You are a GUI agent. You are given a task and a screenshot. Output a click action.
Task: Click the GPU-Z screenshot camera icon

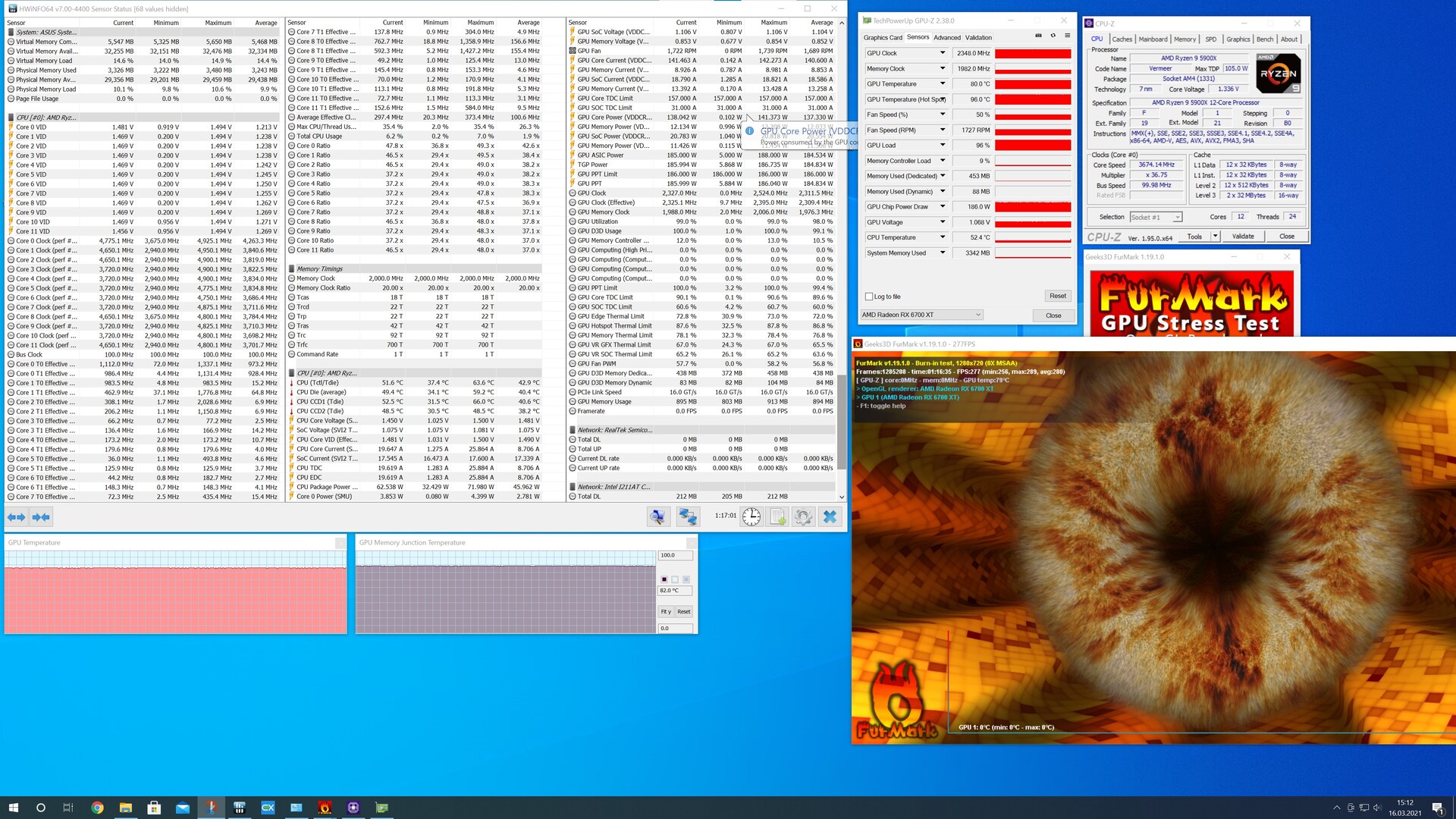(x=1038, y=36)
